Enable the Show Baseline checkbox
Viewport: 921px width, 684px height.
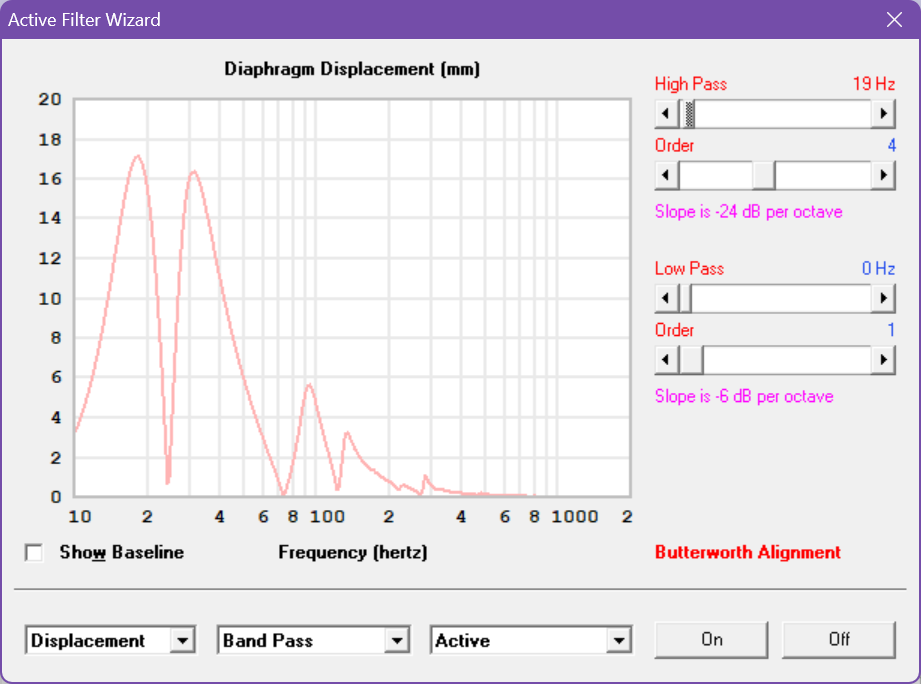34,552
